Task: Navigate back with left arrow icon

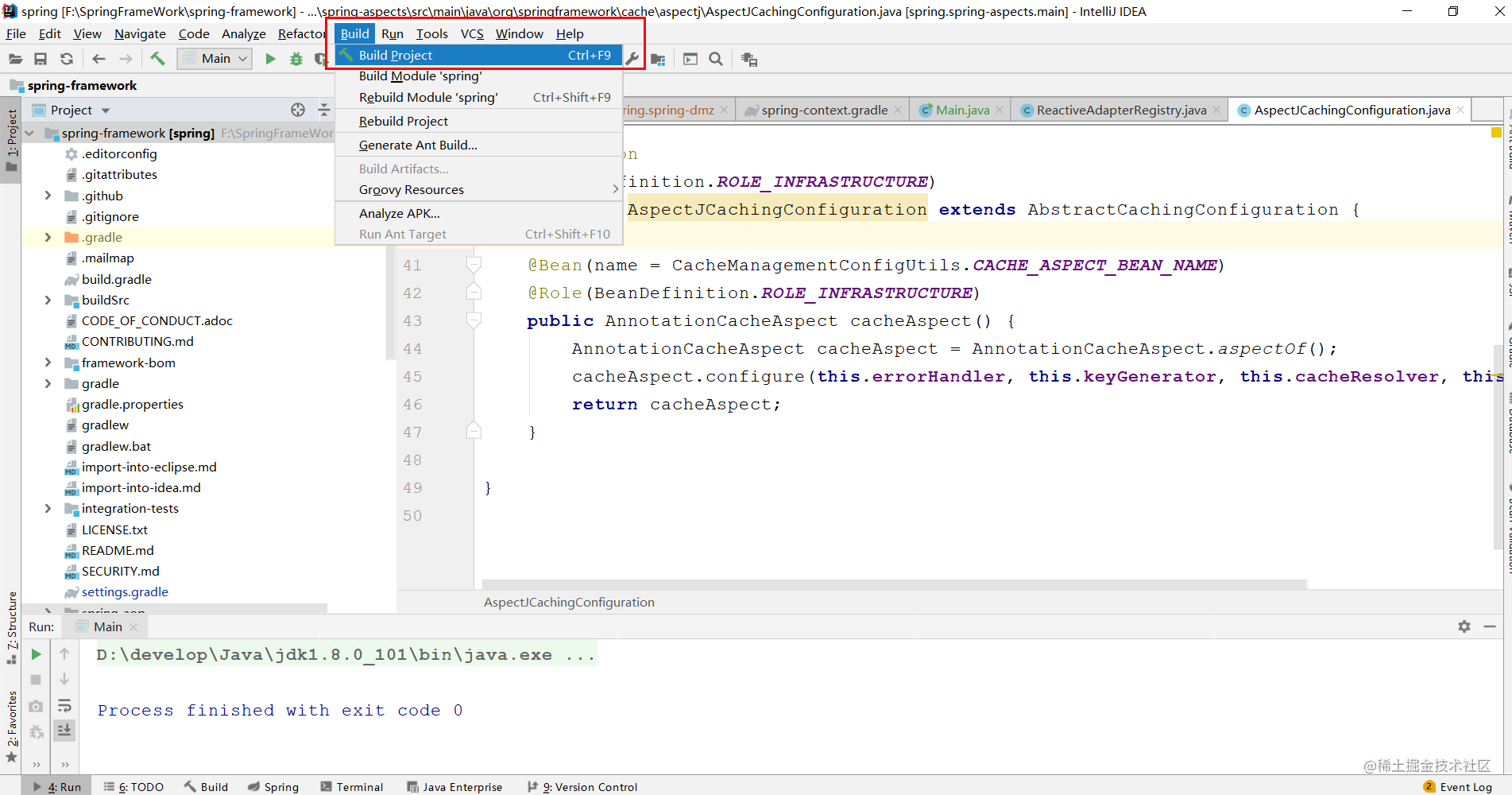Action: click(99, 59)
